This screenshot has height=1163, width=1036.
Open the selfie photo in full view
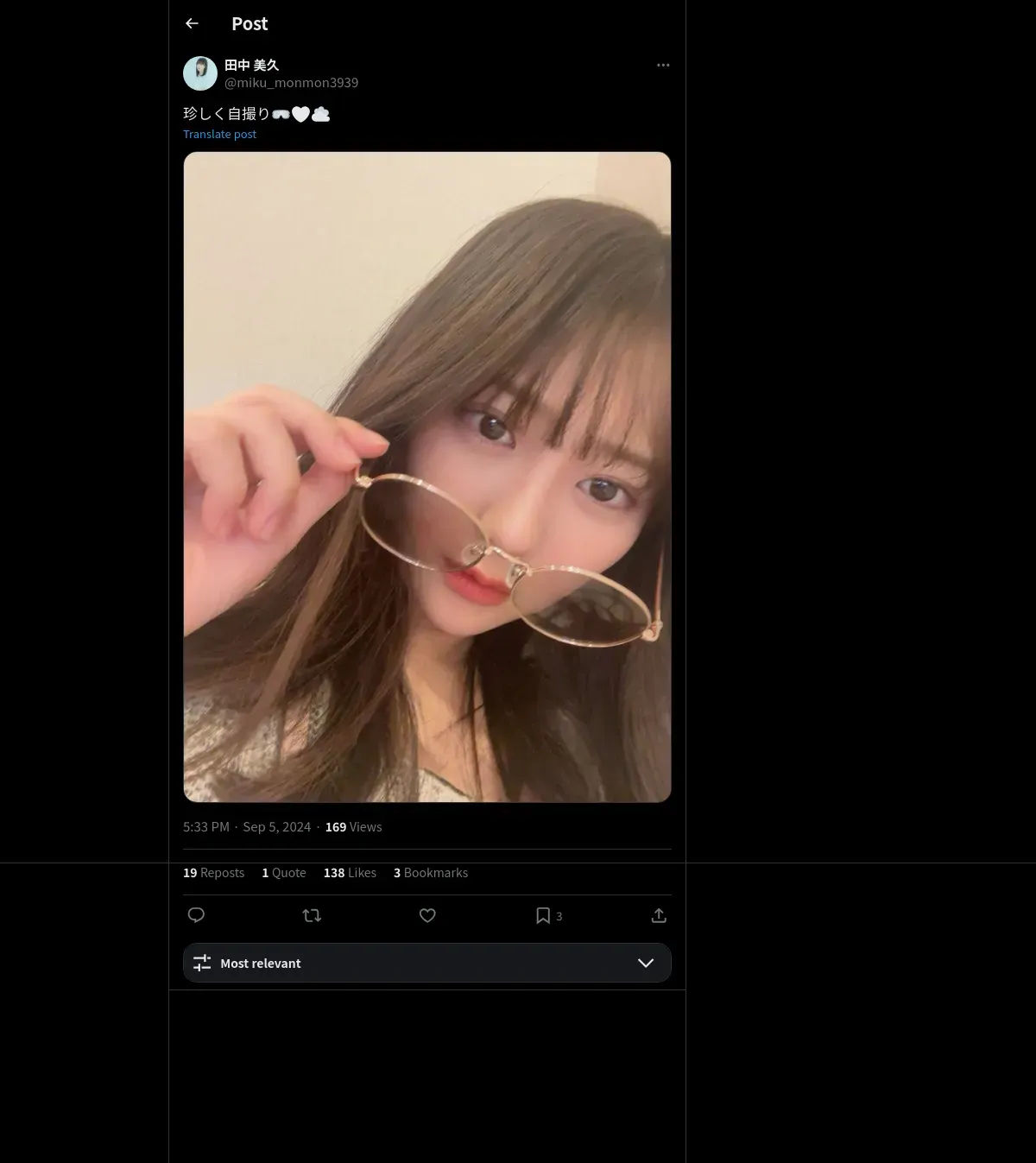(427, 477)
